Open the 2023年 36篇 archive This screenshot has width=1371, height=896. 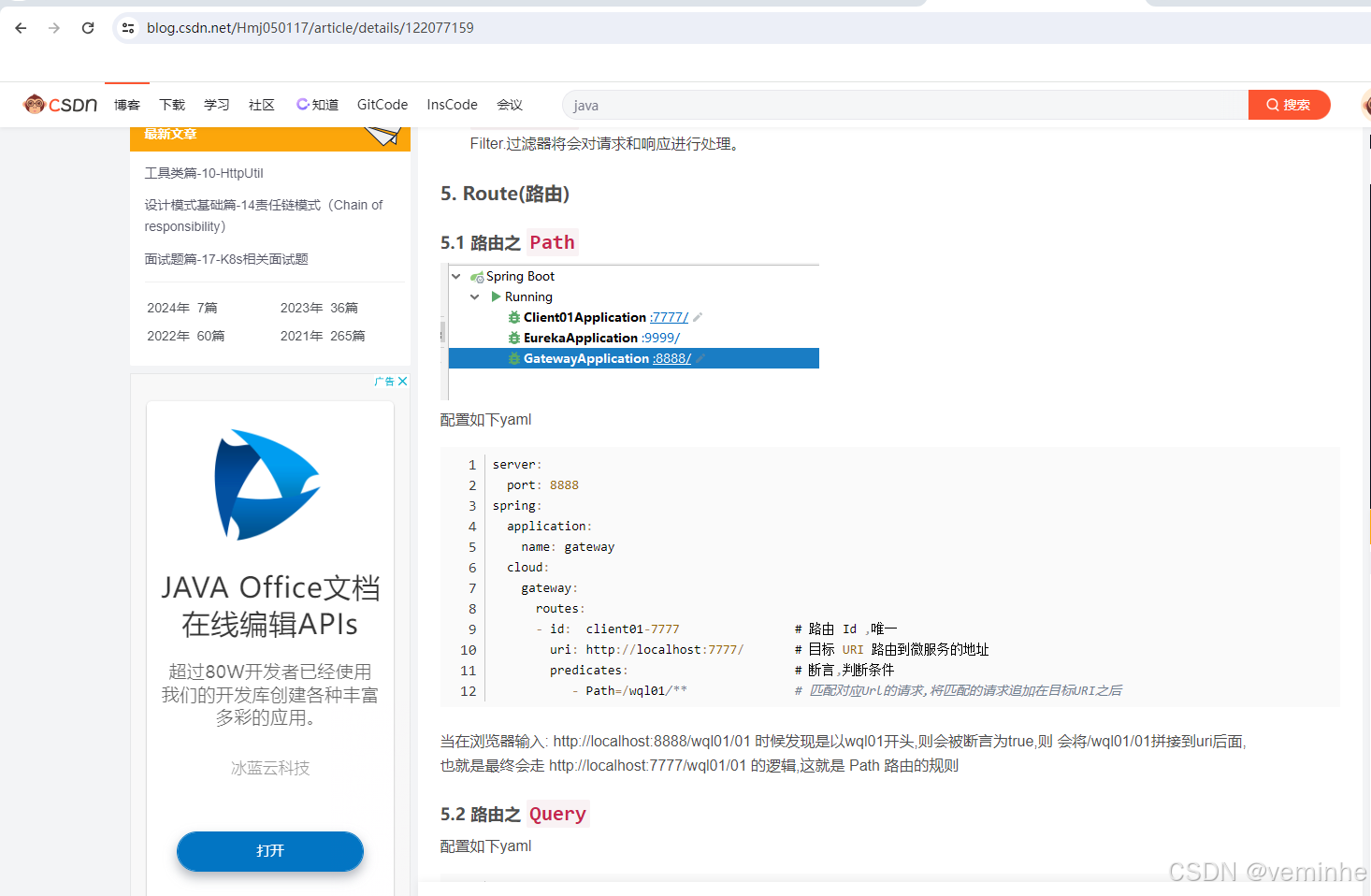tap(319, 308)
